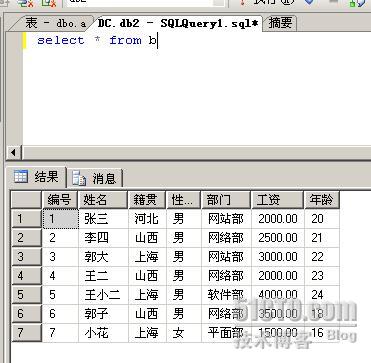Click the 山西 cell in 王二's row
This screenshot has height=363, width=371.
147,276
